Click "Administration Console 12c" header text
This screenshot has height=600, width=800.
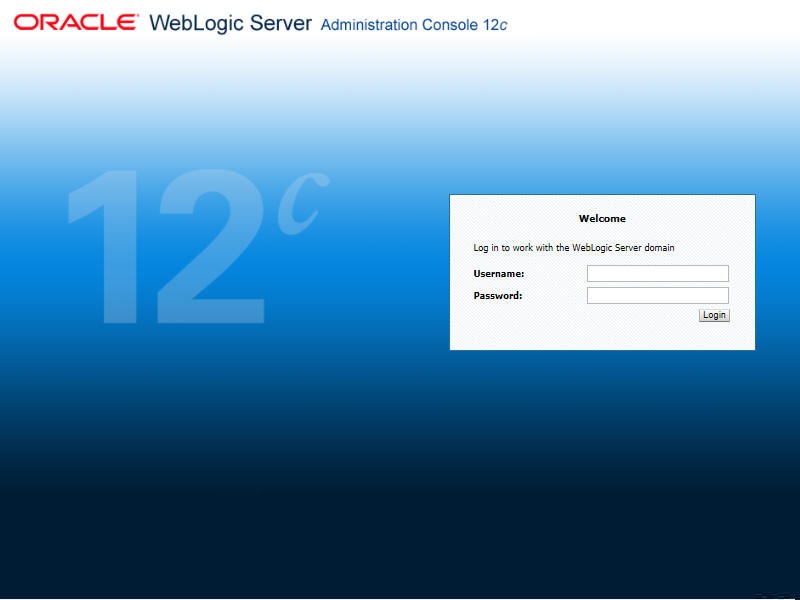414,25
